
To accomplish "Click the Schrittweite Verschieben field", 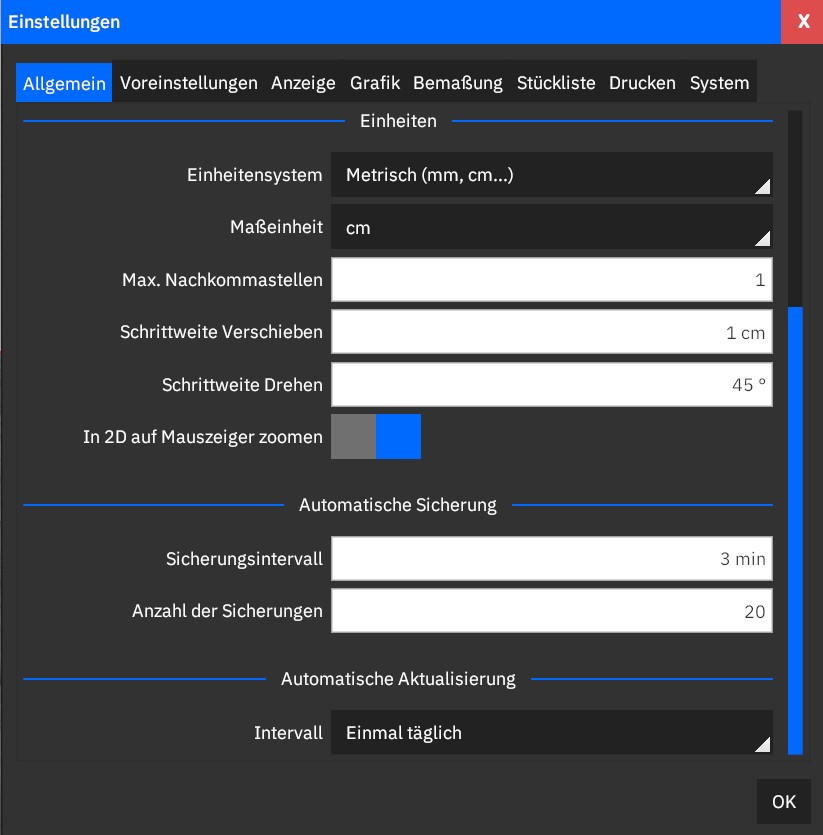I will coord(552,332).
